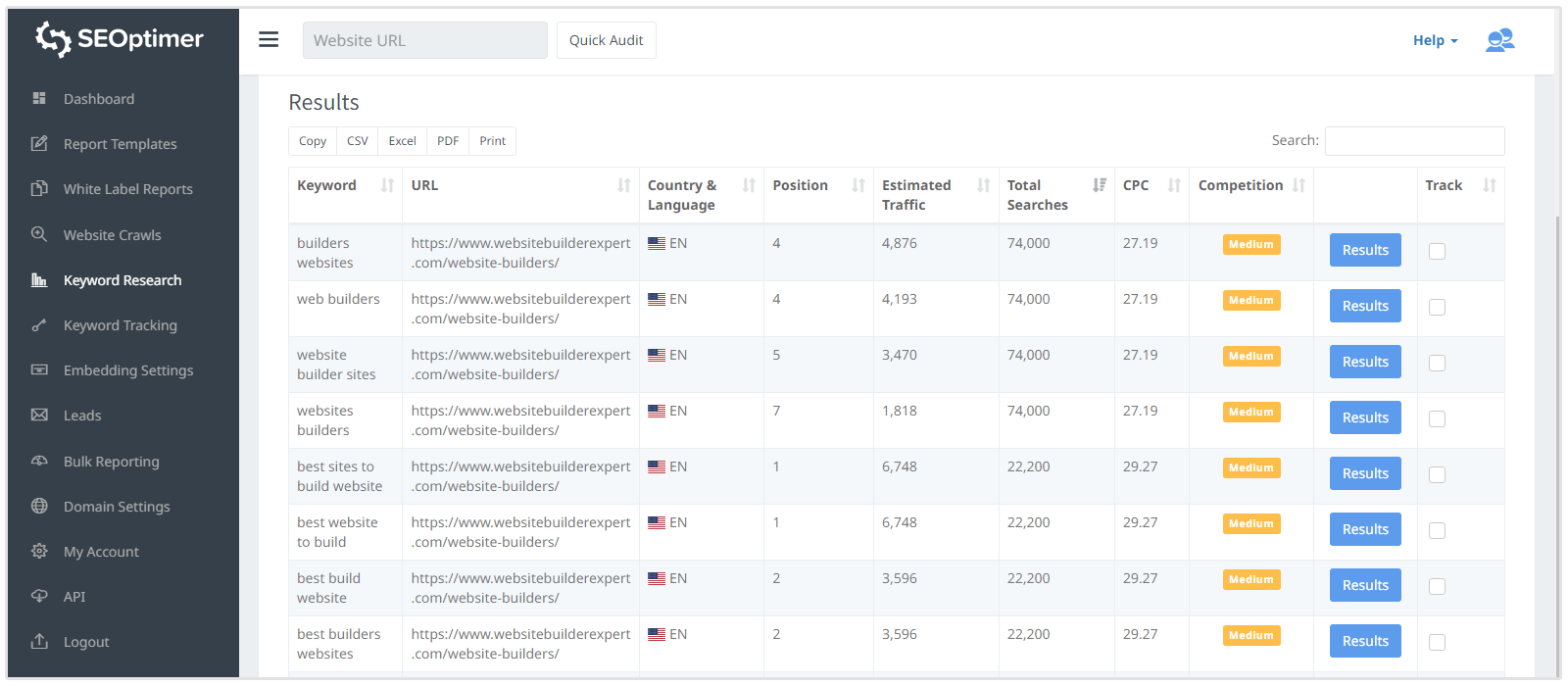1568x686 pixels.
Task: Open Bulk Reporting in the sidebar
Action: 111,462
